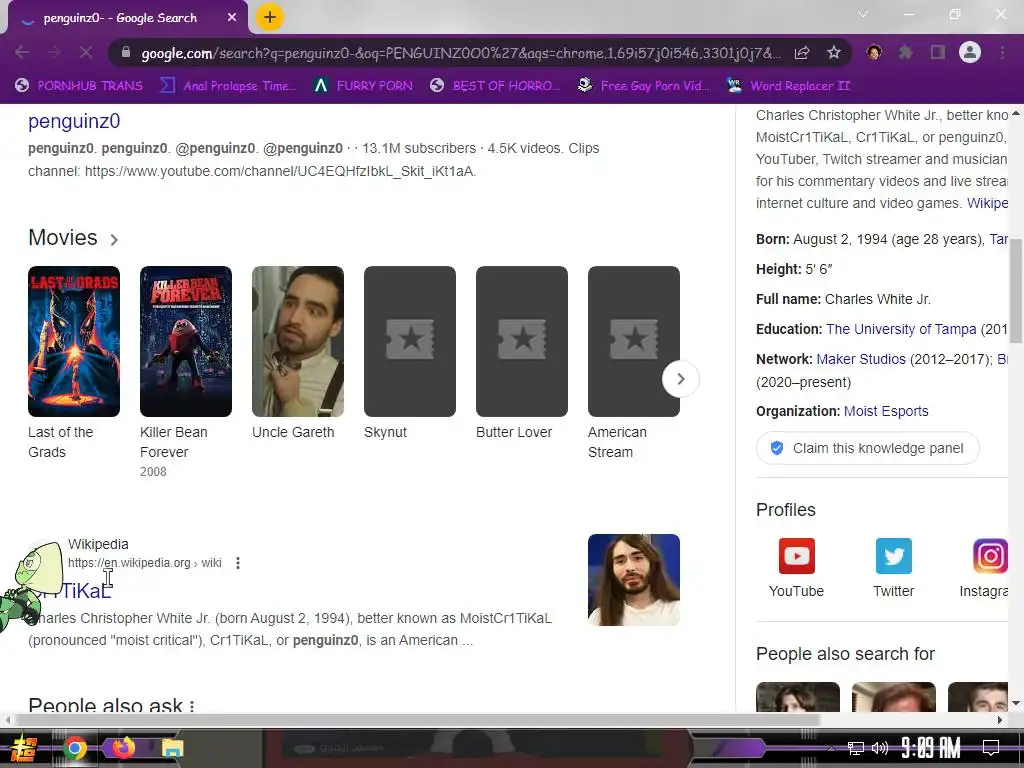Open network status tray icon
Image resolution: width=1024 pixels, height=768 pixels.
(x=856, y=748)
